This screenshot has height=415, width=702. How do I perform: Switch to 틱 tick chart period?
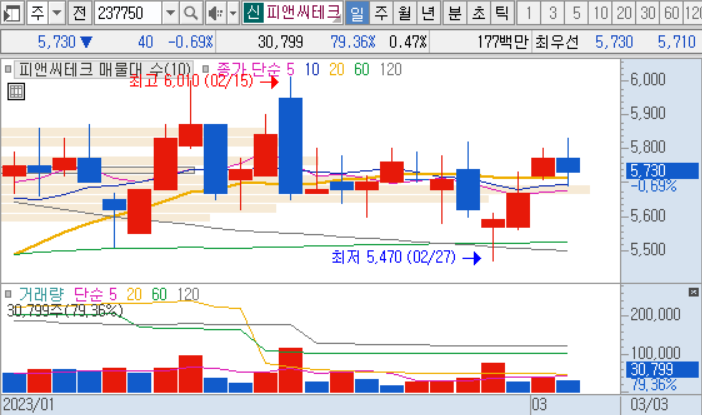502,13
